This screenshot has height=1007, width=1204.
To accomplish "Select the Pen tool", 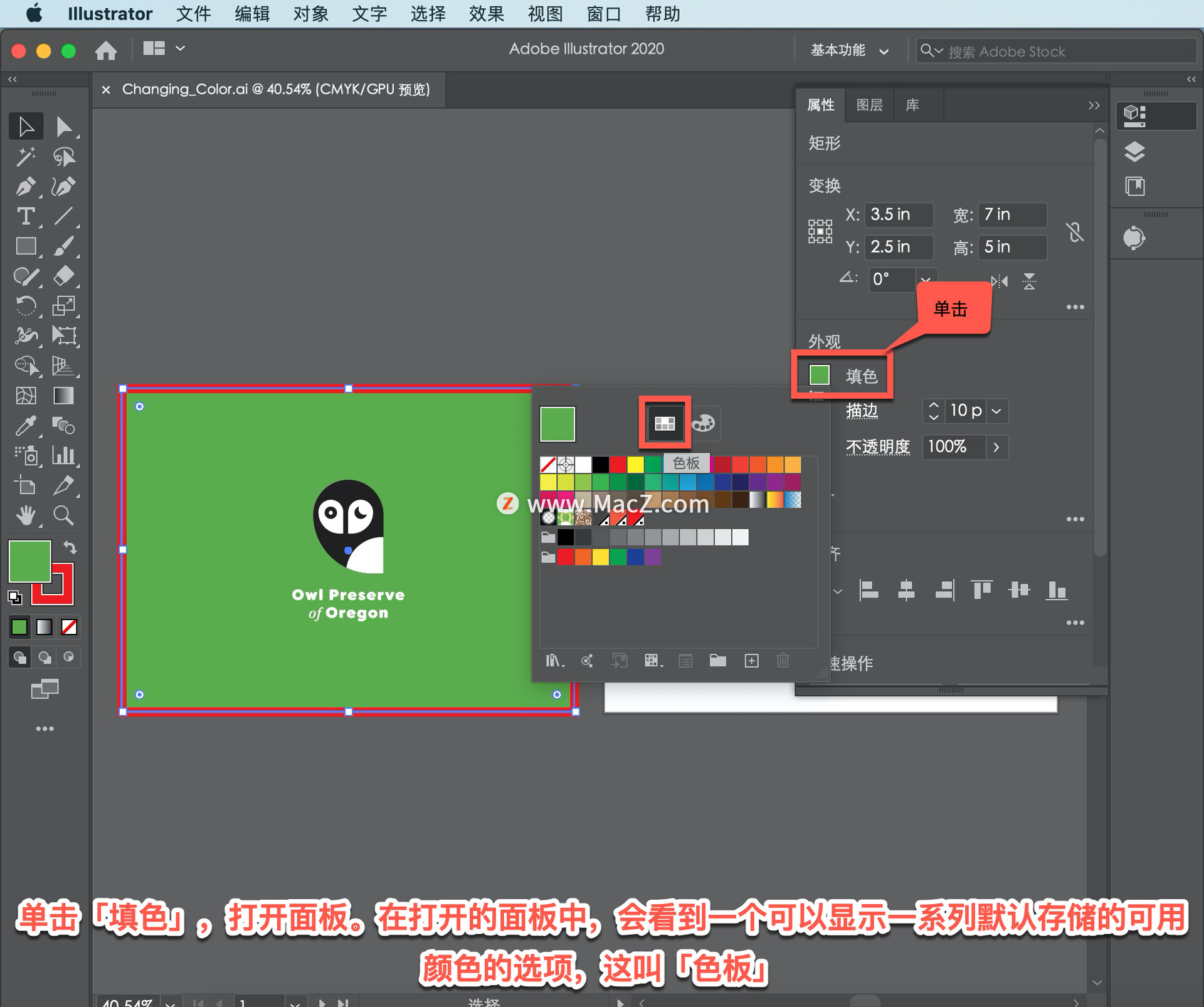I will (25, 186).
